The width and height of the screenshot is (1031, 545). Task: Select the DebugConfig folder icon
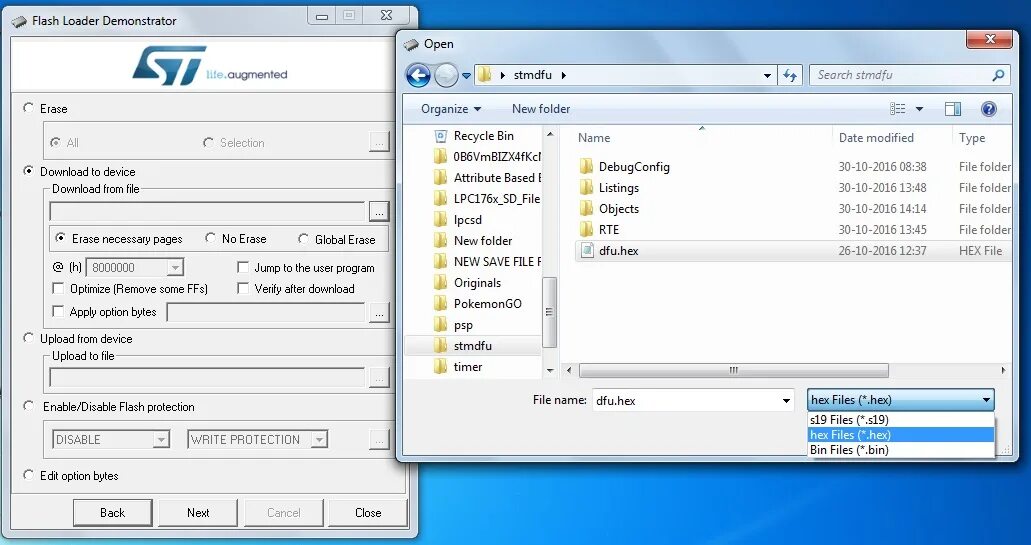click(587, 166)
